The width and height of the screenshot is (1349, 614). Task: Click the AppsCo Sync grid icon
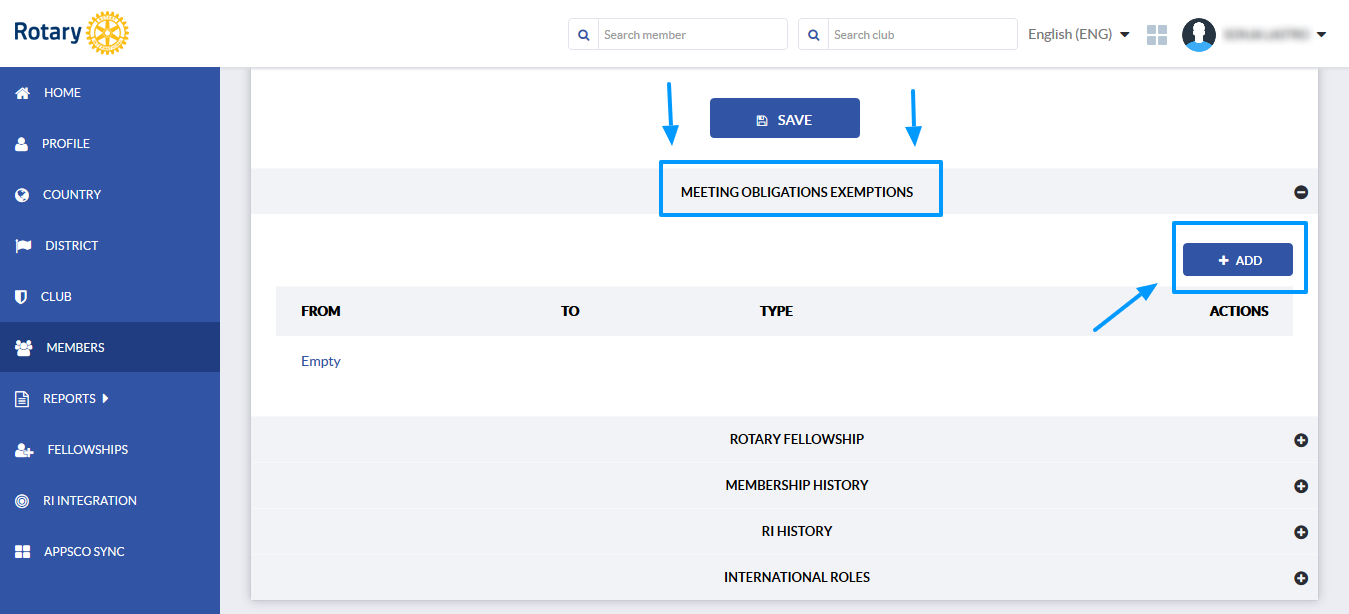point(22,552)
